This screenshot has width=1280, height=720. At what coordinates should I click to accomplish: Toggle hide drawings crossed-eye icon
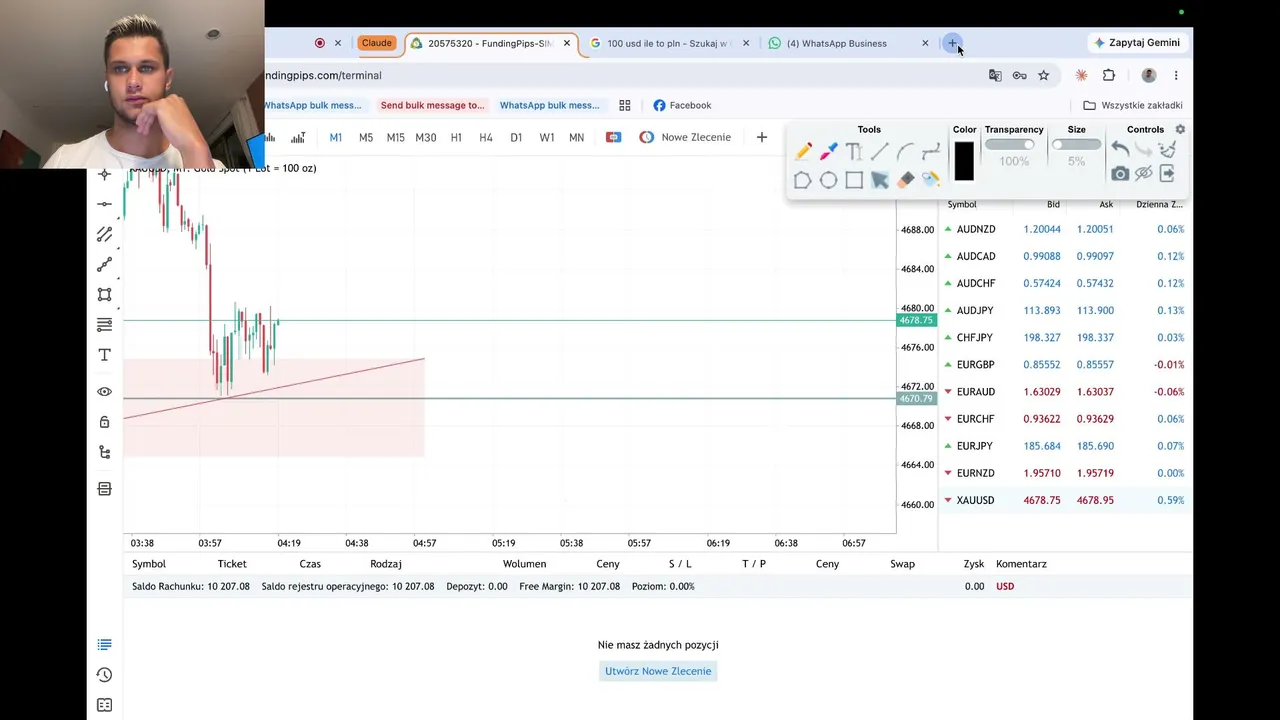[x=1144, y=174]
